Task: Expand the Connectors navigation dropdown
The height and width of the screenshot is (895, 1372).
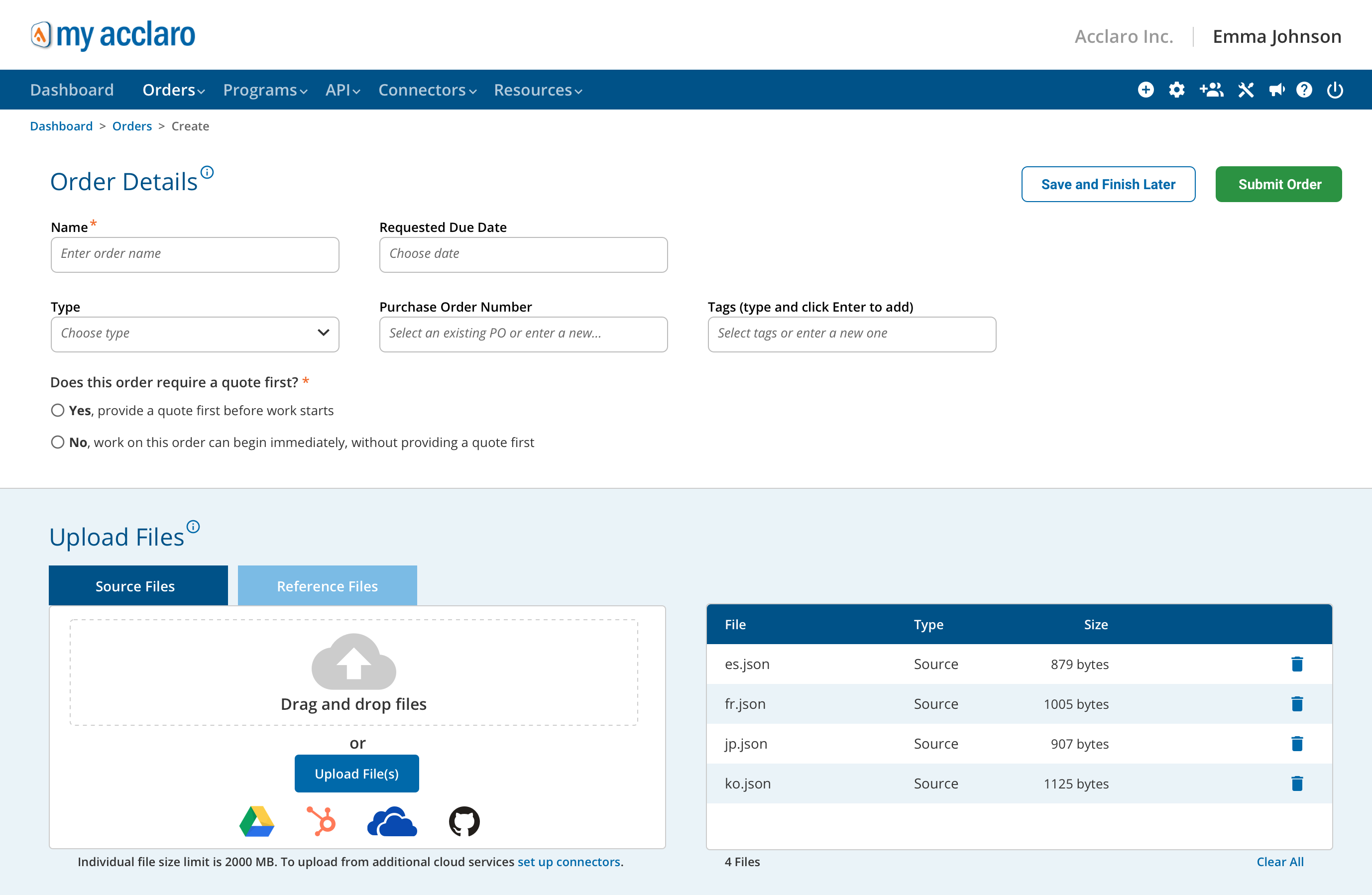Action: tap(426, 89)
